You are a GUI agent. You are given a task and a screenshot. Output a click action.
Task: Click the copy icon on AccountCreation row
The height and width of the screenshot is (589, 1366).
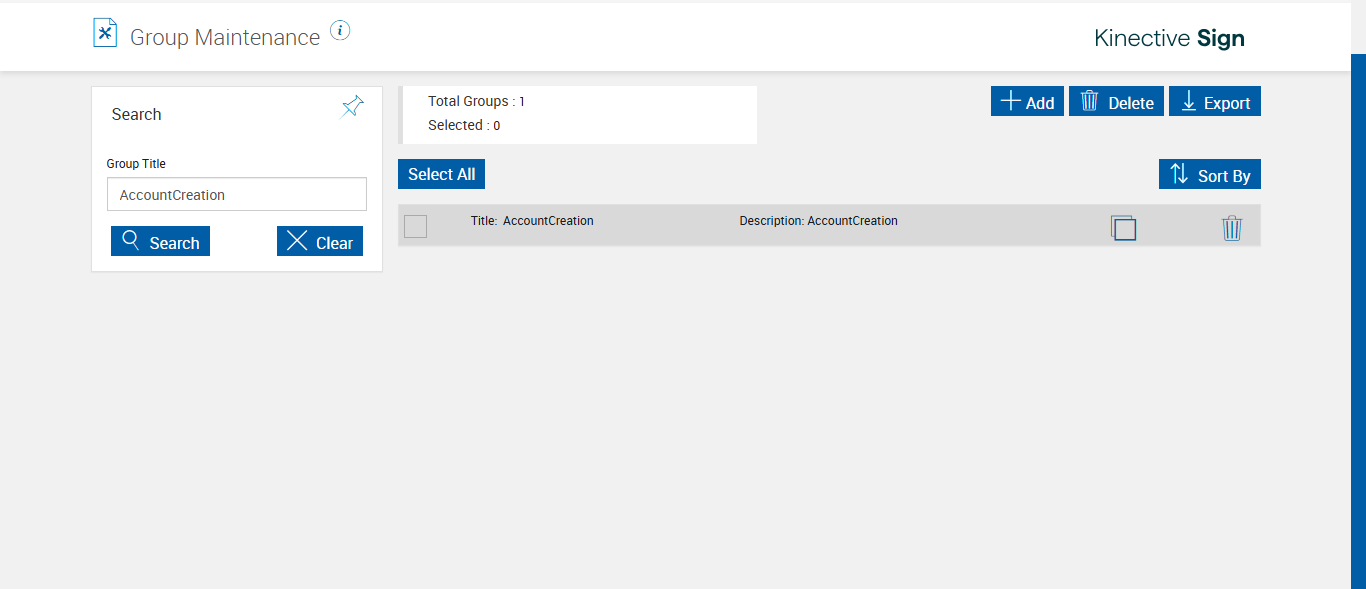click(1123, 228)
